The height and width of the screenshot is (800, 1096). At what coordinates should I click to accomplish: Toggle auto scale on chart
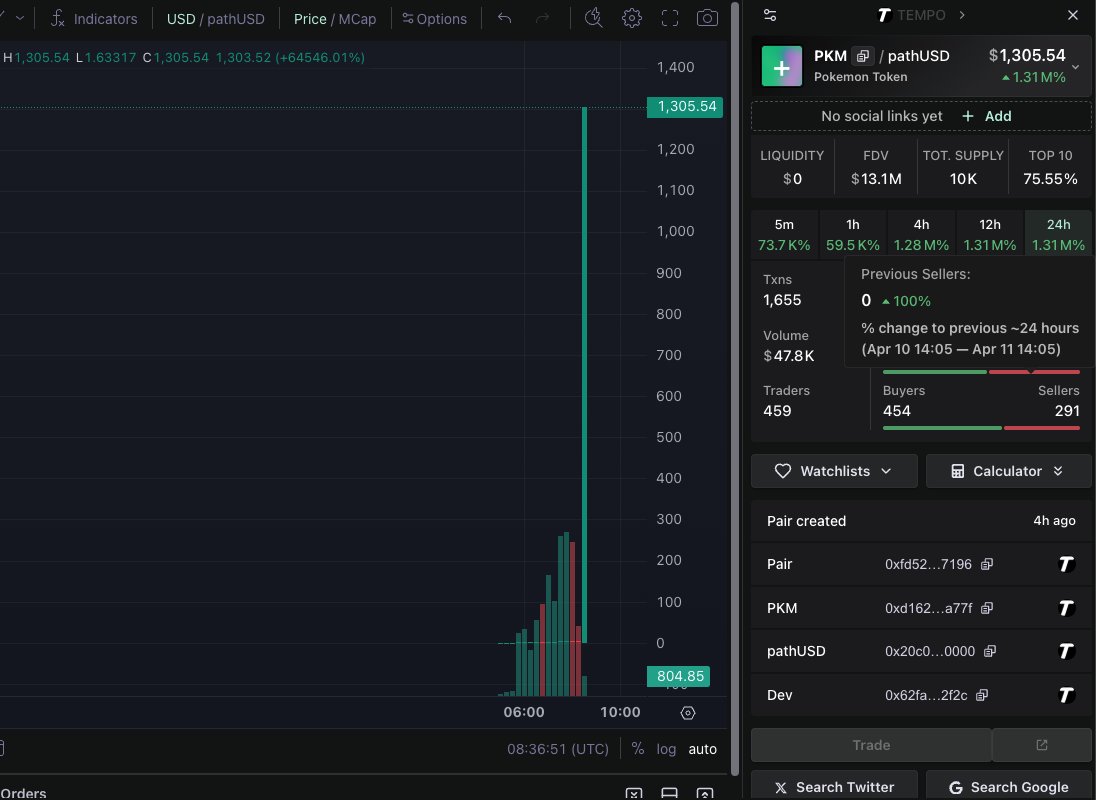(702, 749)
